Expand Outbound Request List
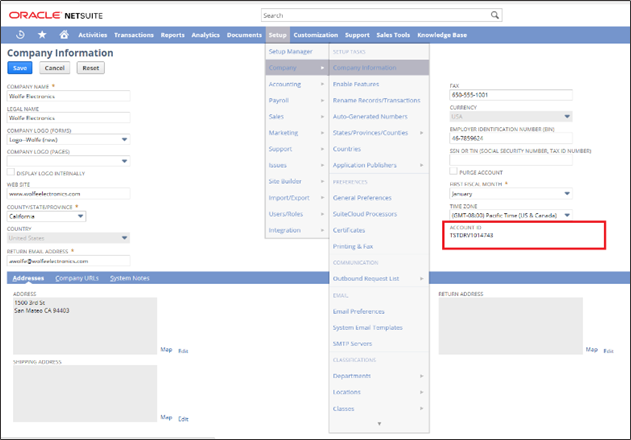 [x=379, y=279]
